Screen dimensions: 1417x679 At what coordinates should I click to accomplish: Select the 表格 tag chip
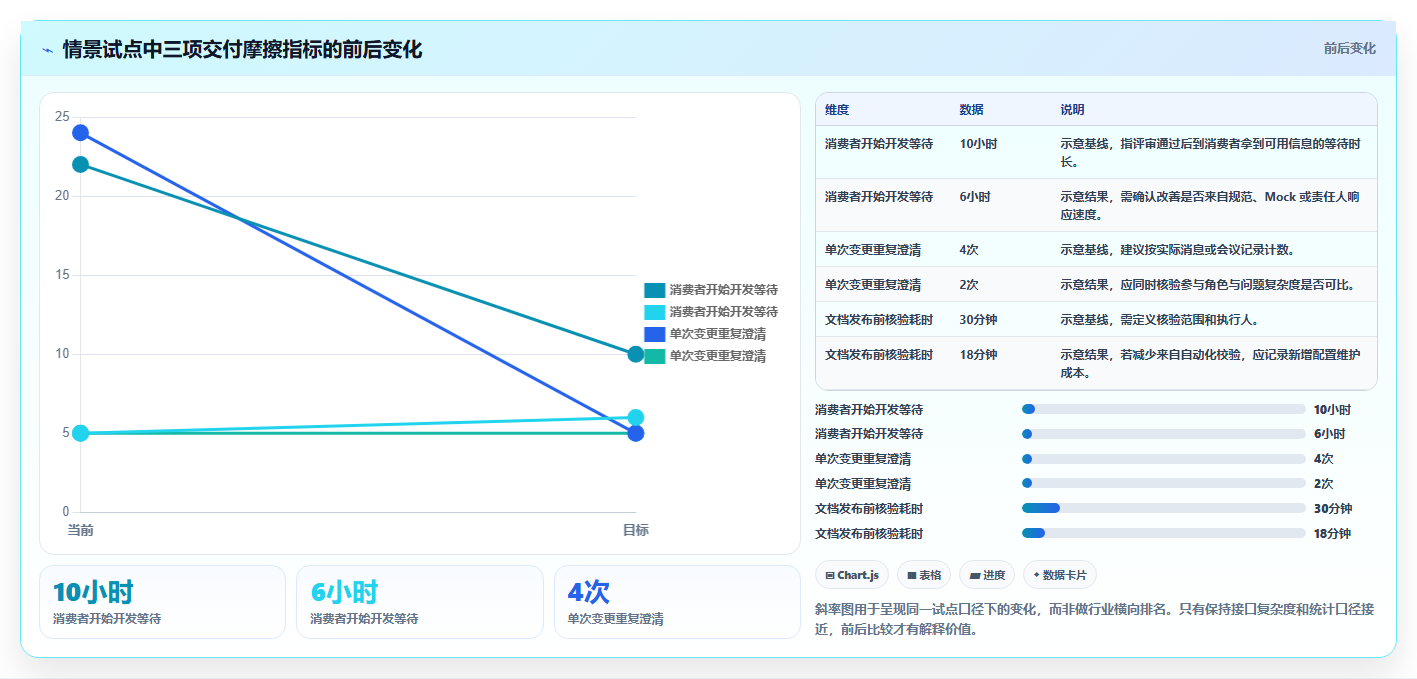(x=924, y=575)
